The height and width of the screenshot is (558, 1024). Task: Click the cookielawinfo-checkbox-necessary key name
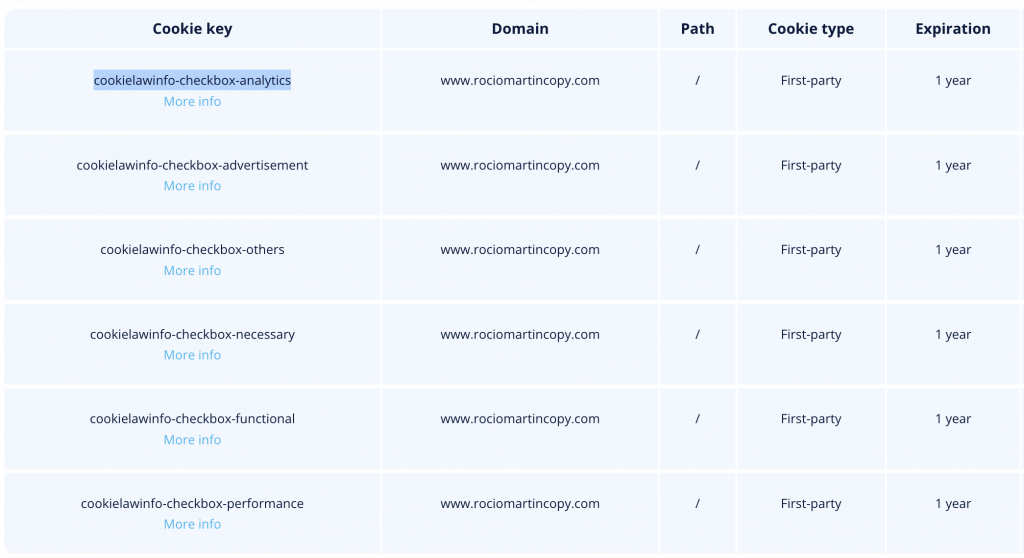pyautogui.click(x=192, y=335)
